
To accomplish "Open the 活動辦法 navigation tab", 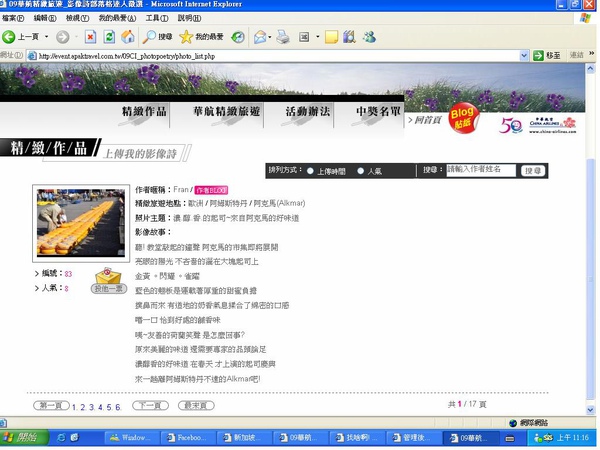I will pos(307,111).
